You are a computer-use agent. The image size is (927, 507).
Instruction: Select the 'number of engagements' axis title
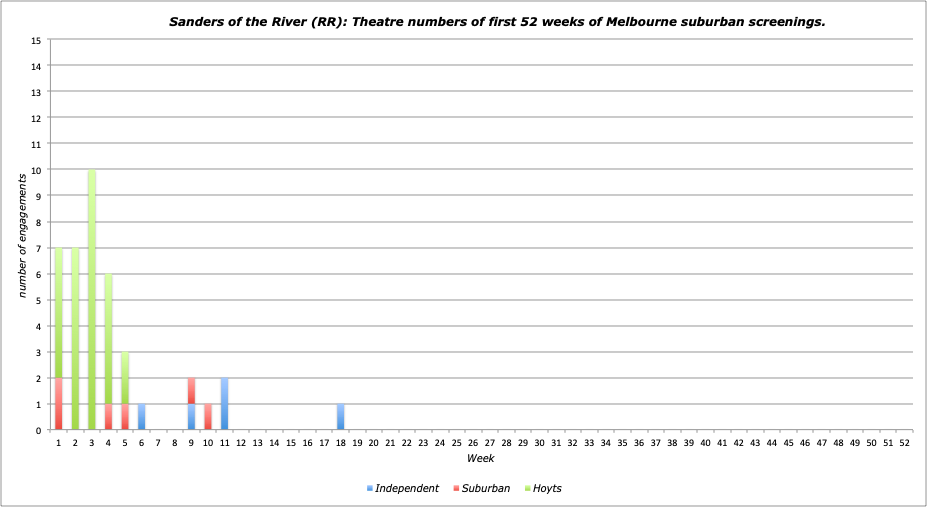[21, 235]
